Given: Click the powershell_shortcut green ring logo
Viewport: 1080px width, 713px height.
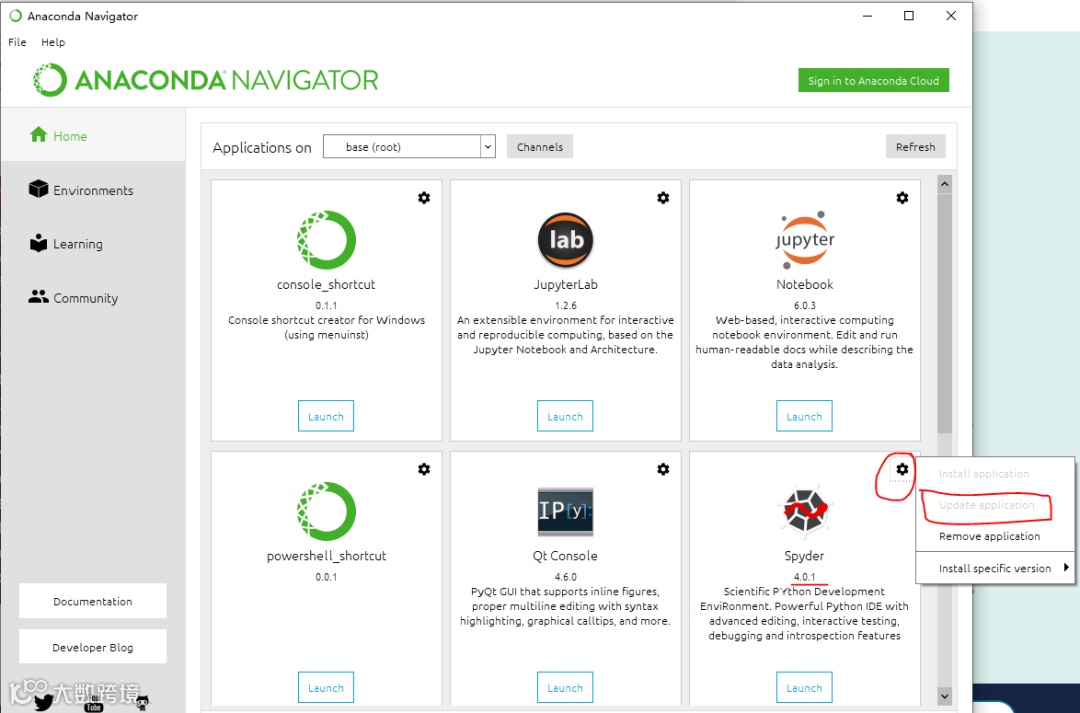Looking at the screenshot, I should coord(326,511).
